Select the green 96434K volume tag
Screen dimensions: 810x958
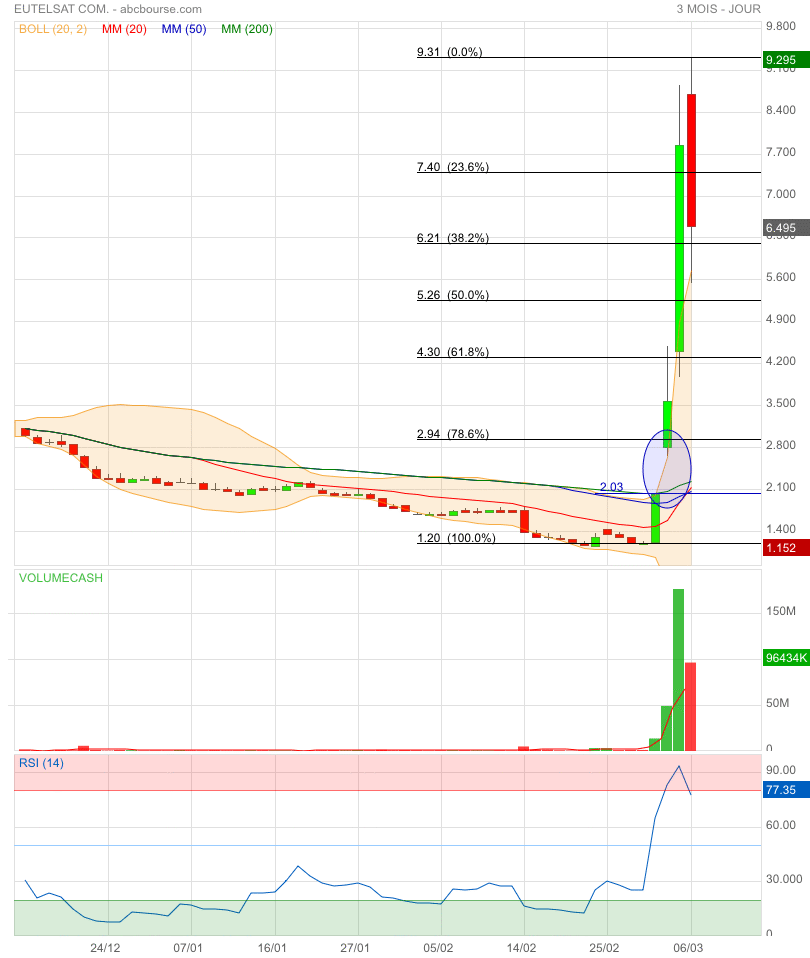[x=786, y=658]
